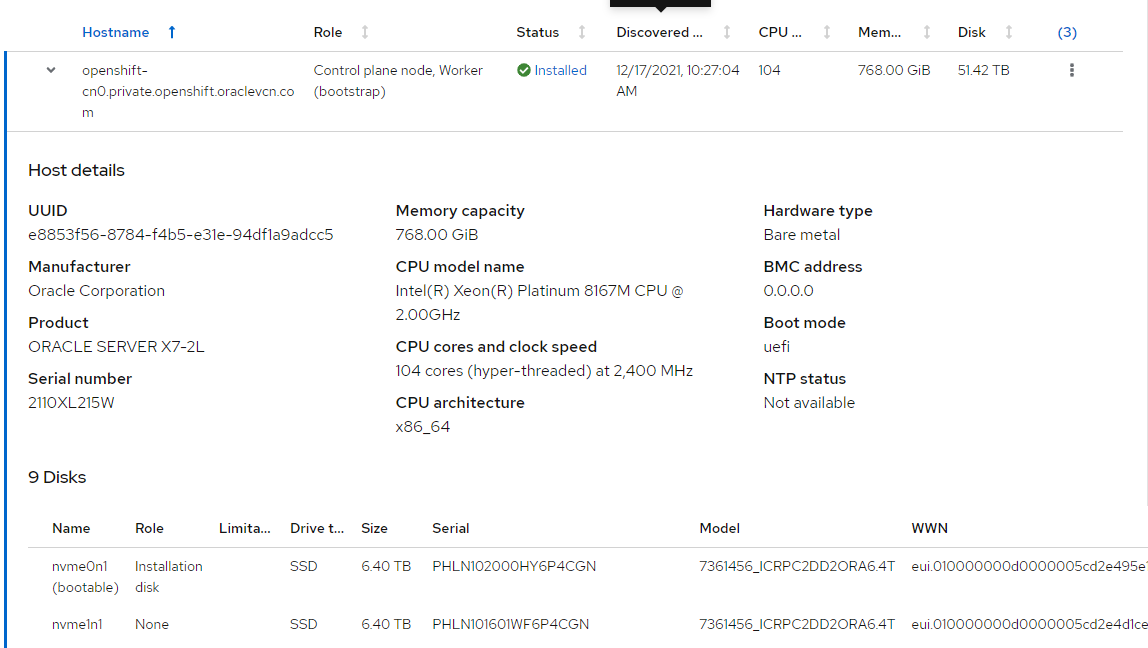Viewport: 1148px width, 648px height.
Task: Toggle Role column sort order via its header
Action: 328,32
